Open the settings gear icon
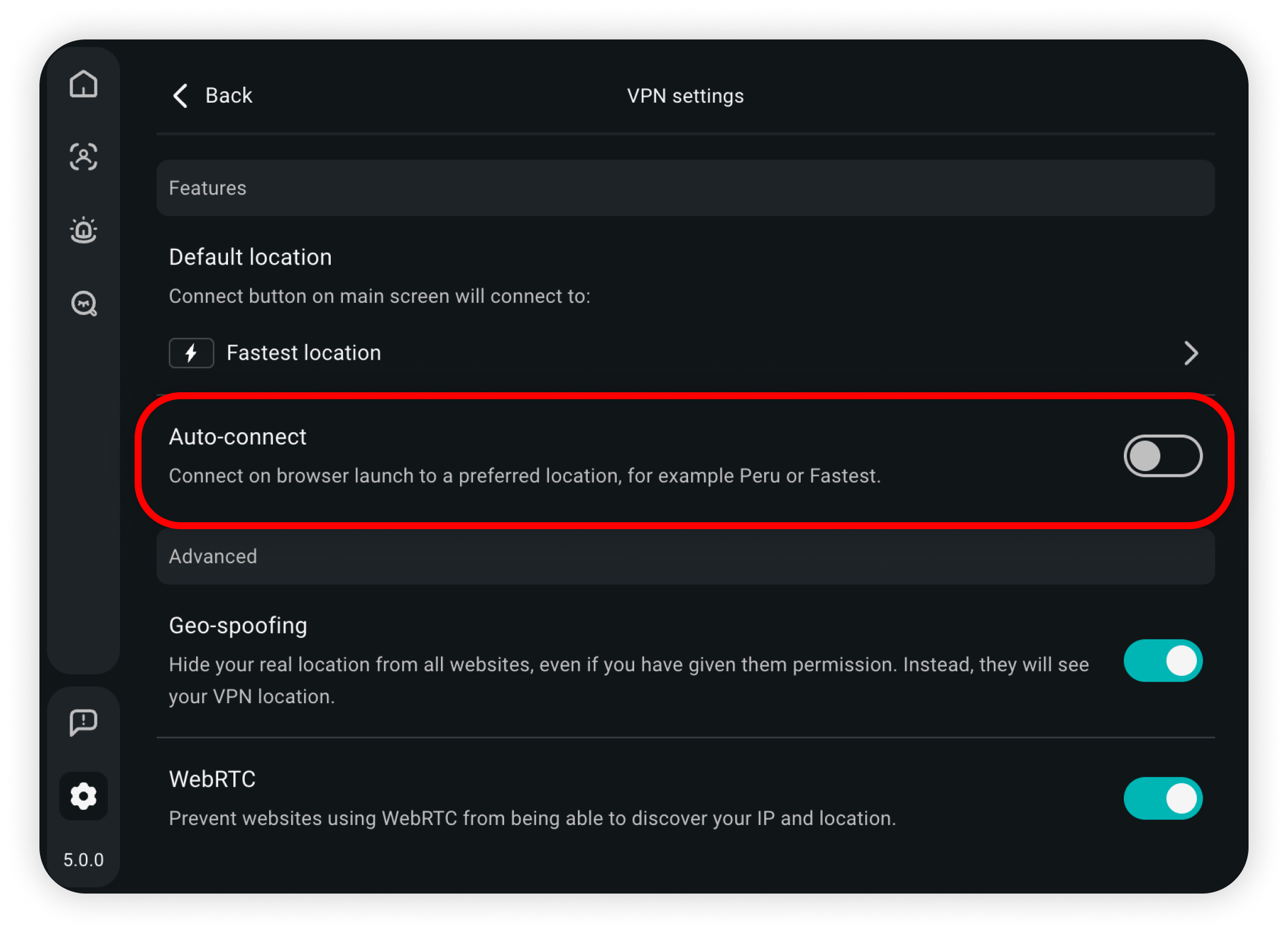 click(x=84, y=796)
